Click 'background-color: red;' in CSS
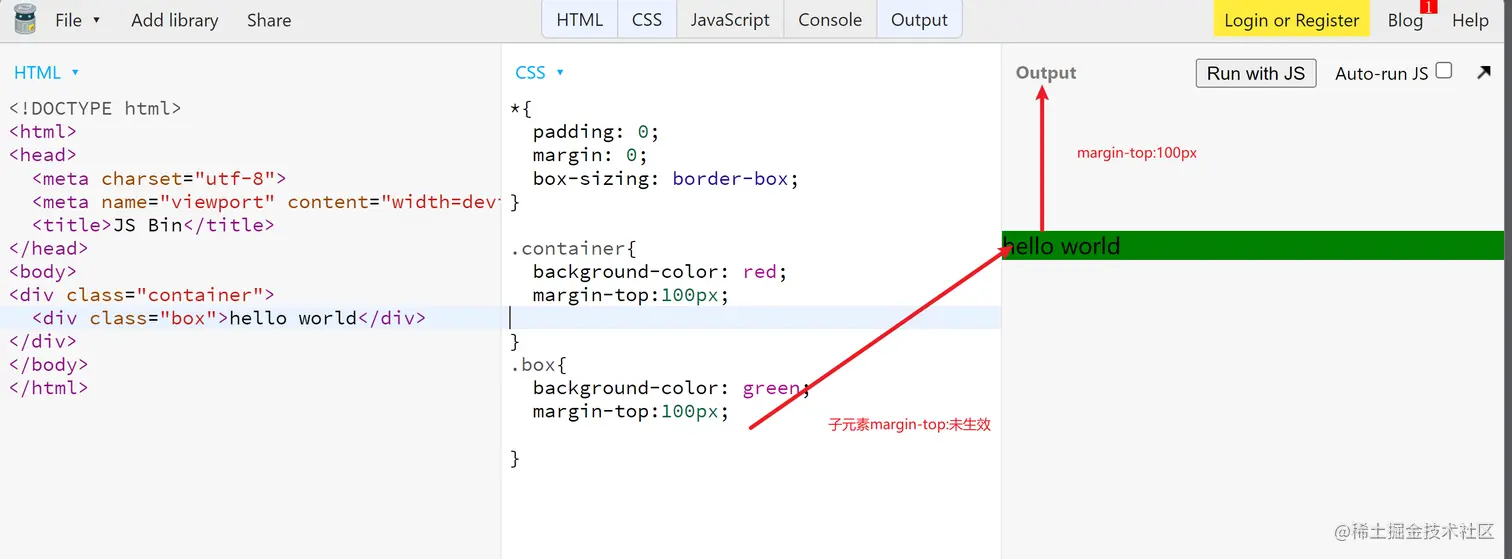The image size is (1512, 559). (x=660, y=272)
